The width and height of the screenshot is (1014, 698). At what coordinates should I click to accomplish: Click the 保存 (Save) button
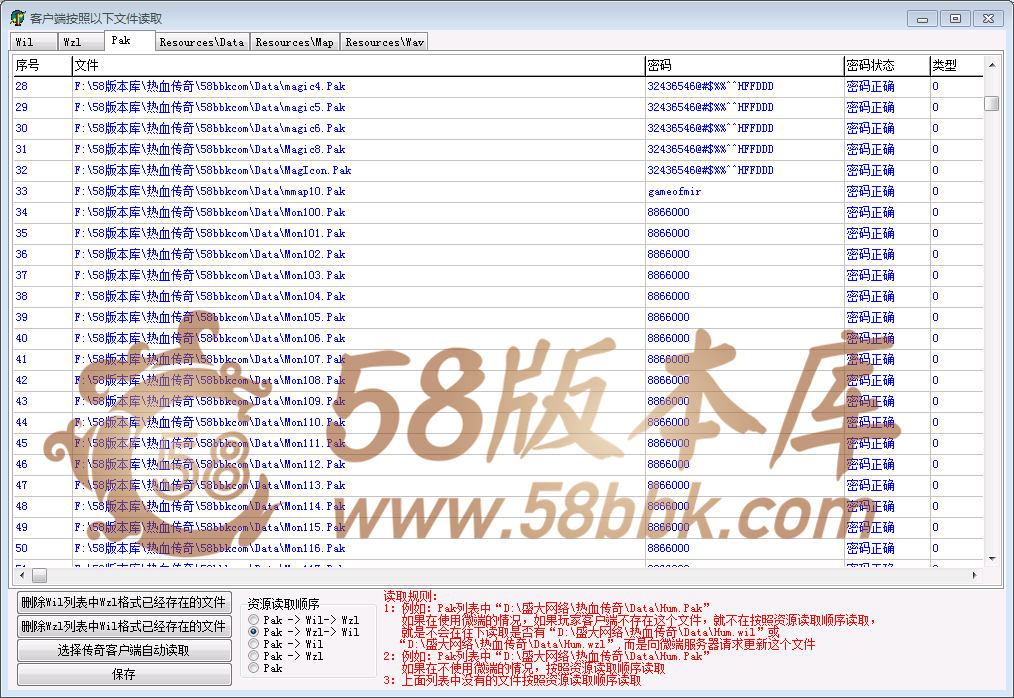(124, 674)
